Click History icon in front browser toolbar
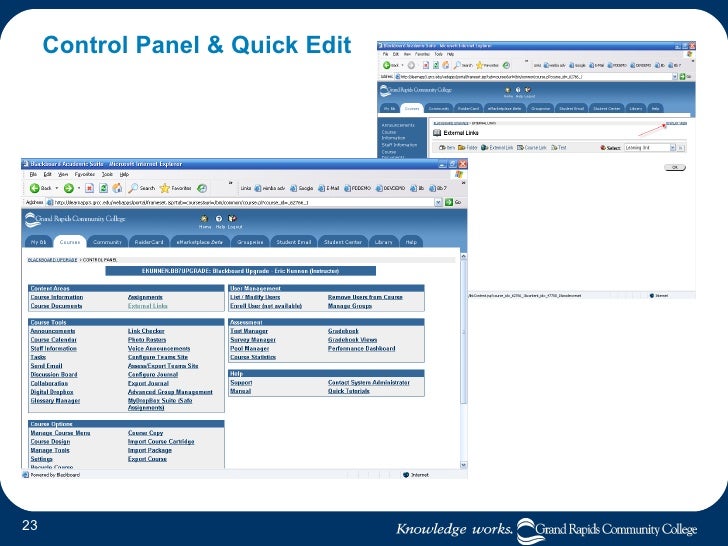Screen dimensions: 728x546 [x=202, y=188]
